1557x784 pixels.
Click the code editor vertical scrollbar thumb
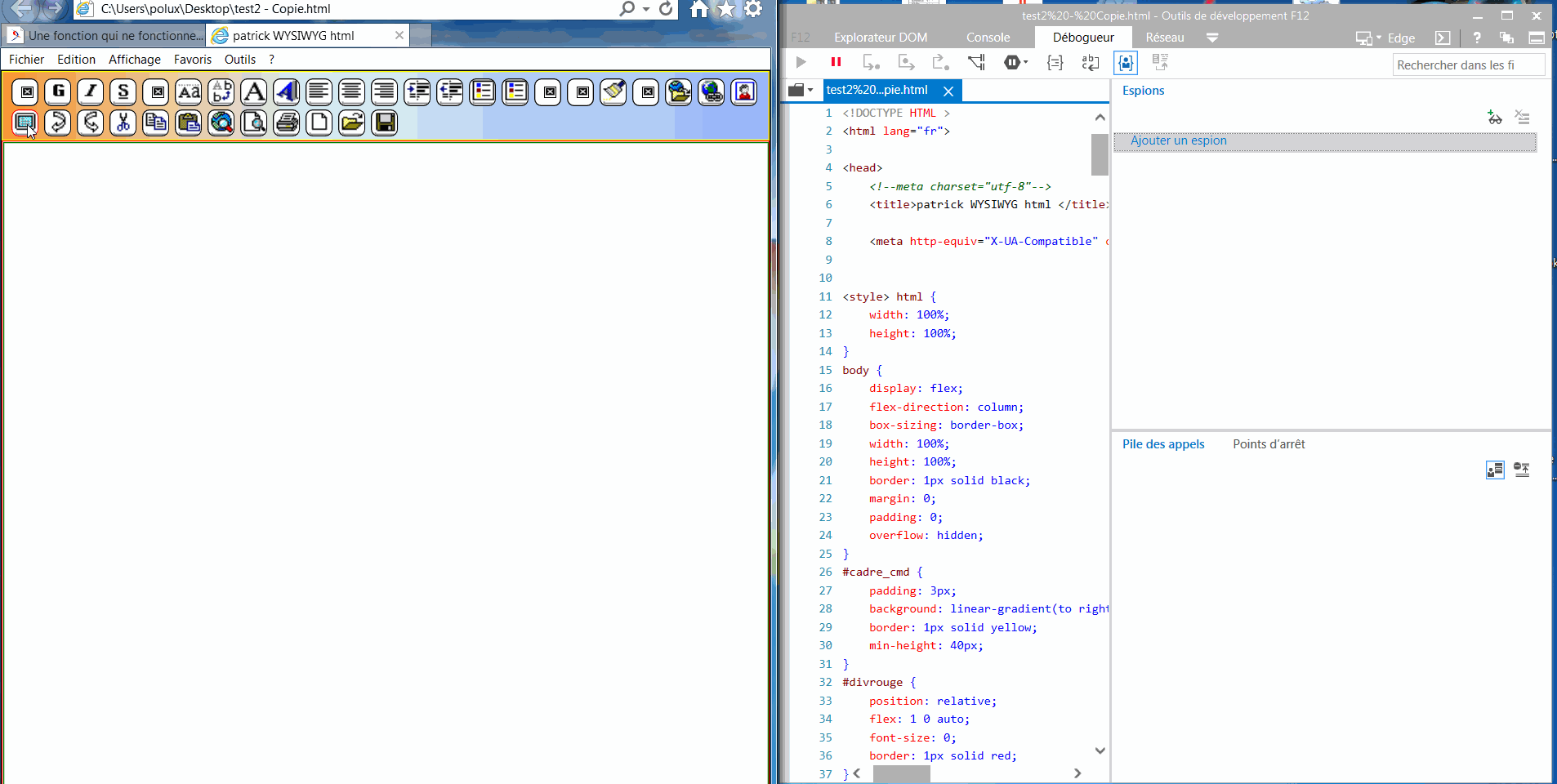pos(1100,154)
